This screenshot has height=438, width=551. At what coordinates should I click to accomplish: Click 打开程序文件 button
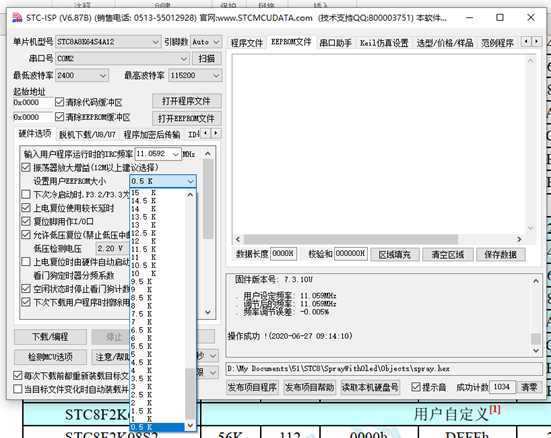point(186,101)
